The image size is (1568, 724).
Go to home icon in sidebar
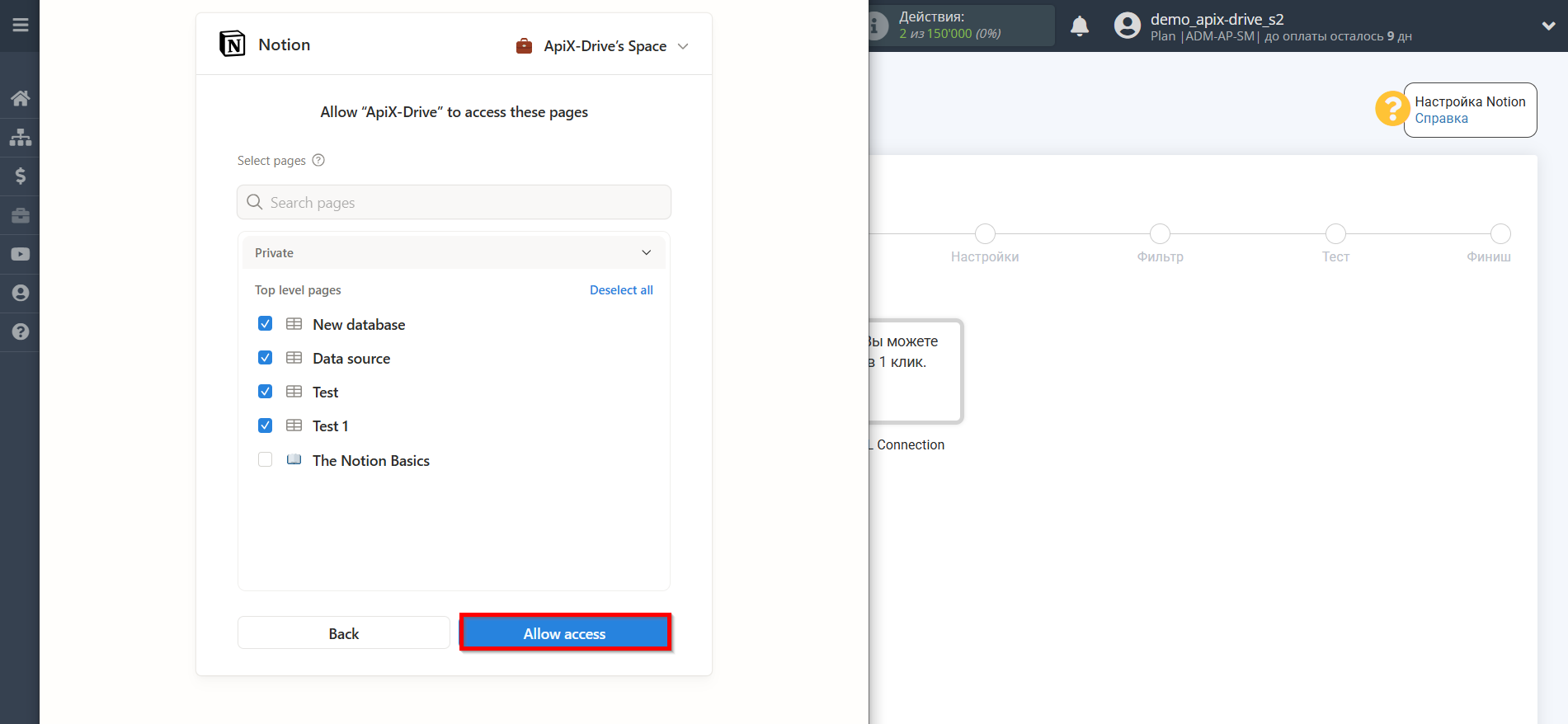pos(20,99)
